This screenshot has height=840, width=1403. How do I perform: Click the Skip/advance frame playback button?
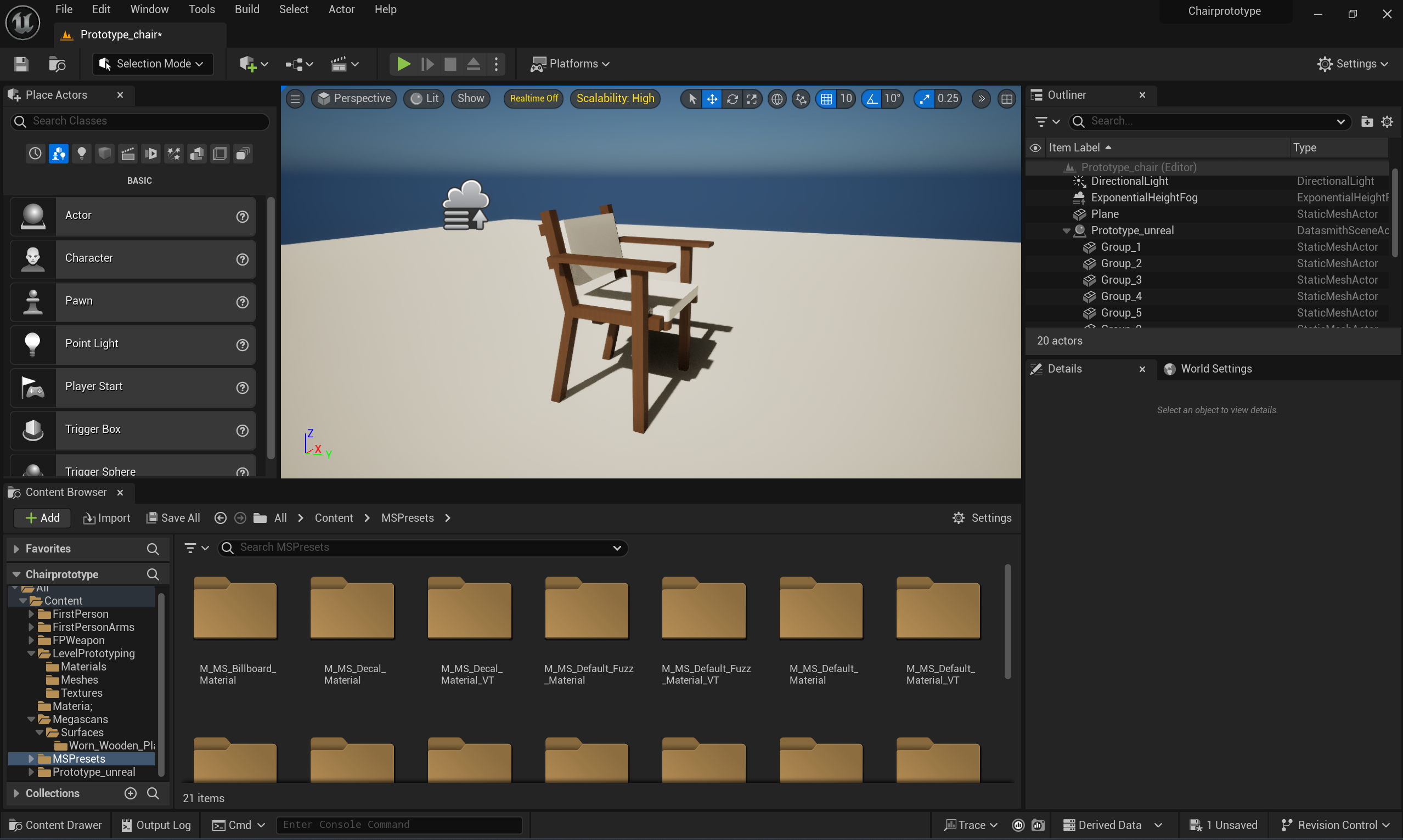click(427, 64)
